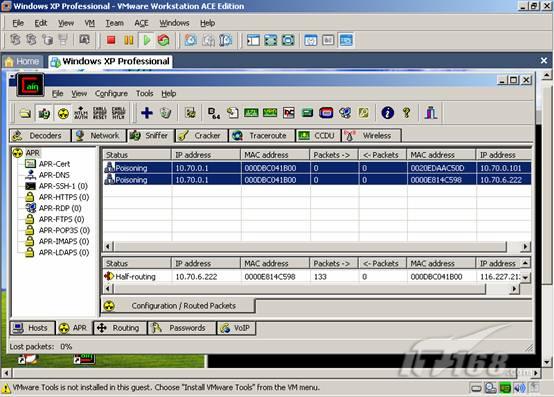The width and height of the screenshot is (554, 397).
Task: Open Cain's Tools menu
Action: click(145, 94)
